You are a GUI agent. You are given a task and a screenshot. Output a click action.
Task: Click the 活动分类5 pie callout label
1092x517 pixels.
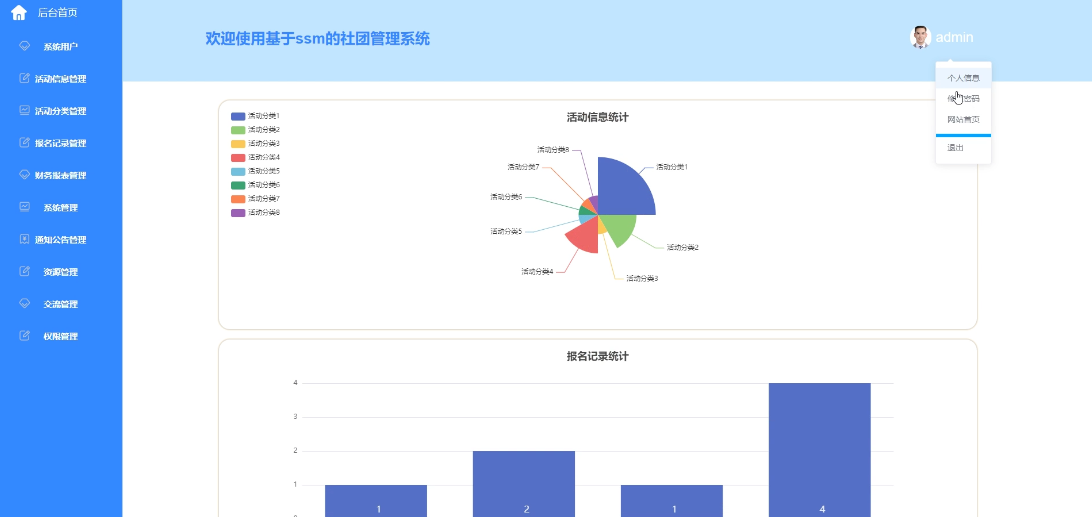point(506,231)
